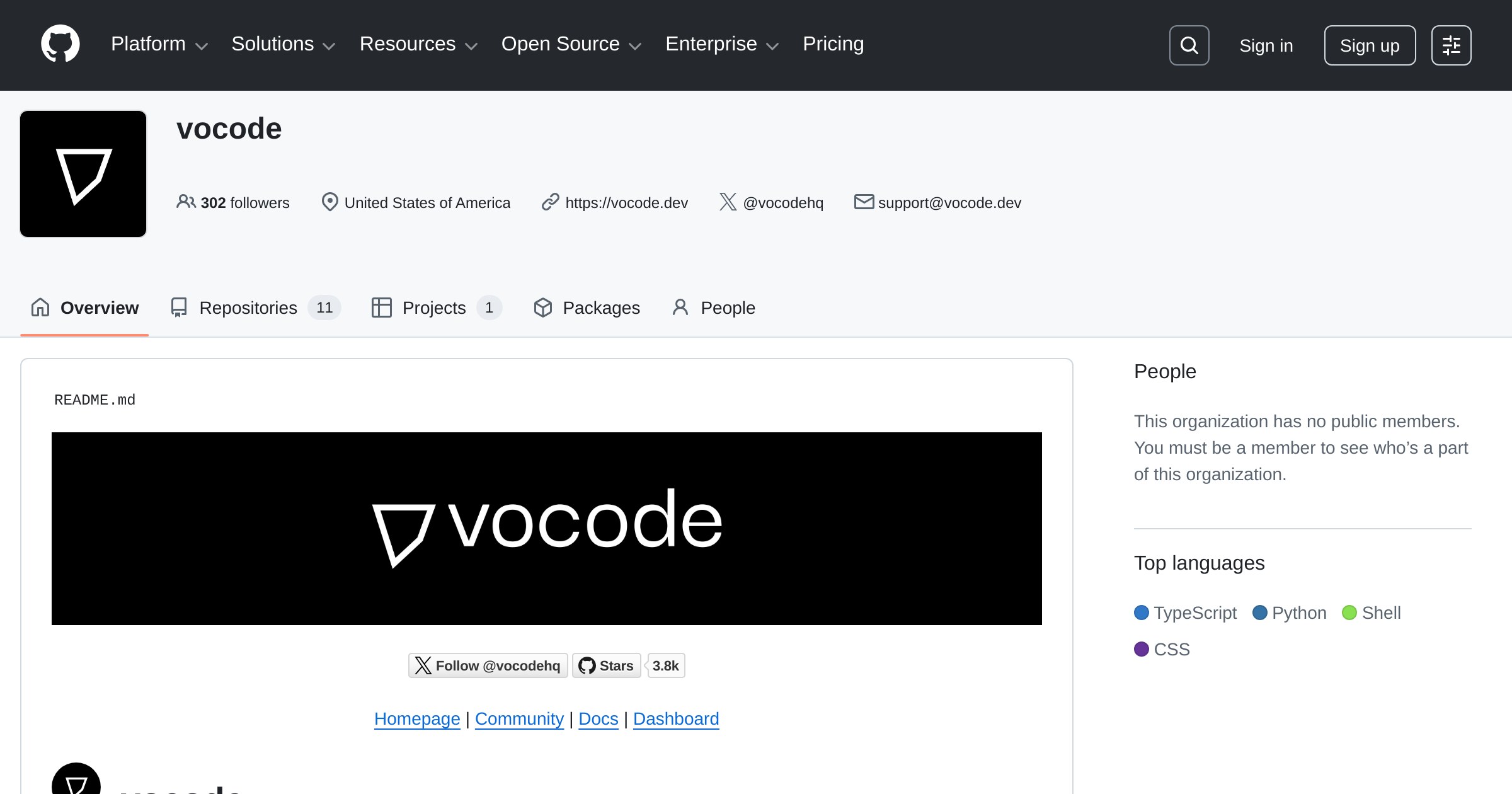The width and height of the screenshot is (1512, 794).
Task: Open the Pricing page
Action: (x=833, y=44)
